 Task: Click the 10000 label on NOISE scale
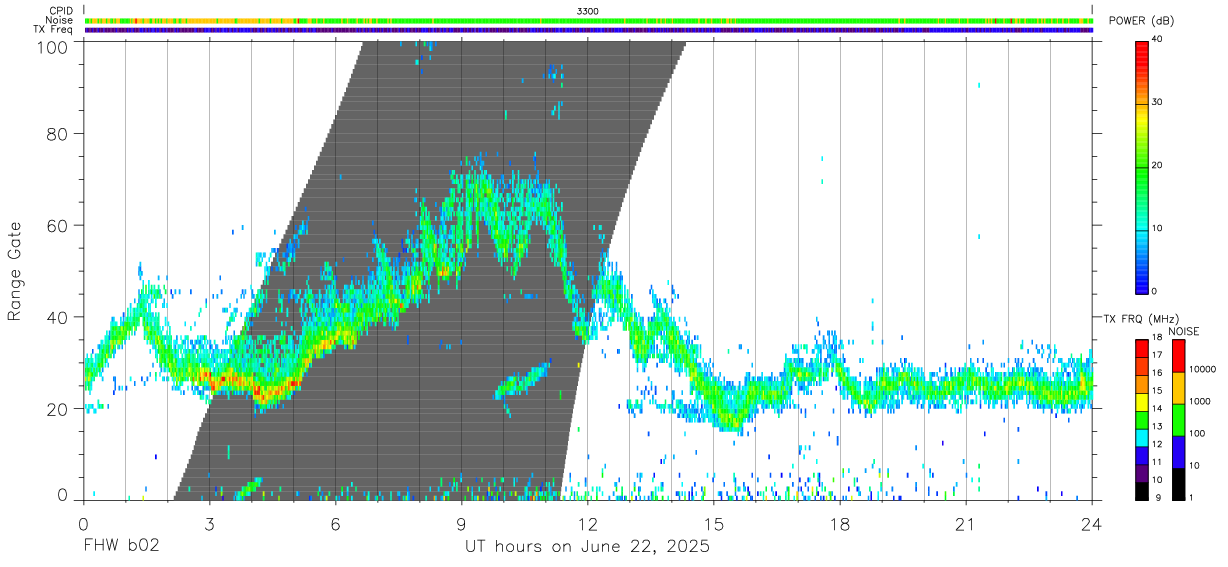(x=1202, y=370)
